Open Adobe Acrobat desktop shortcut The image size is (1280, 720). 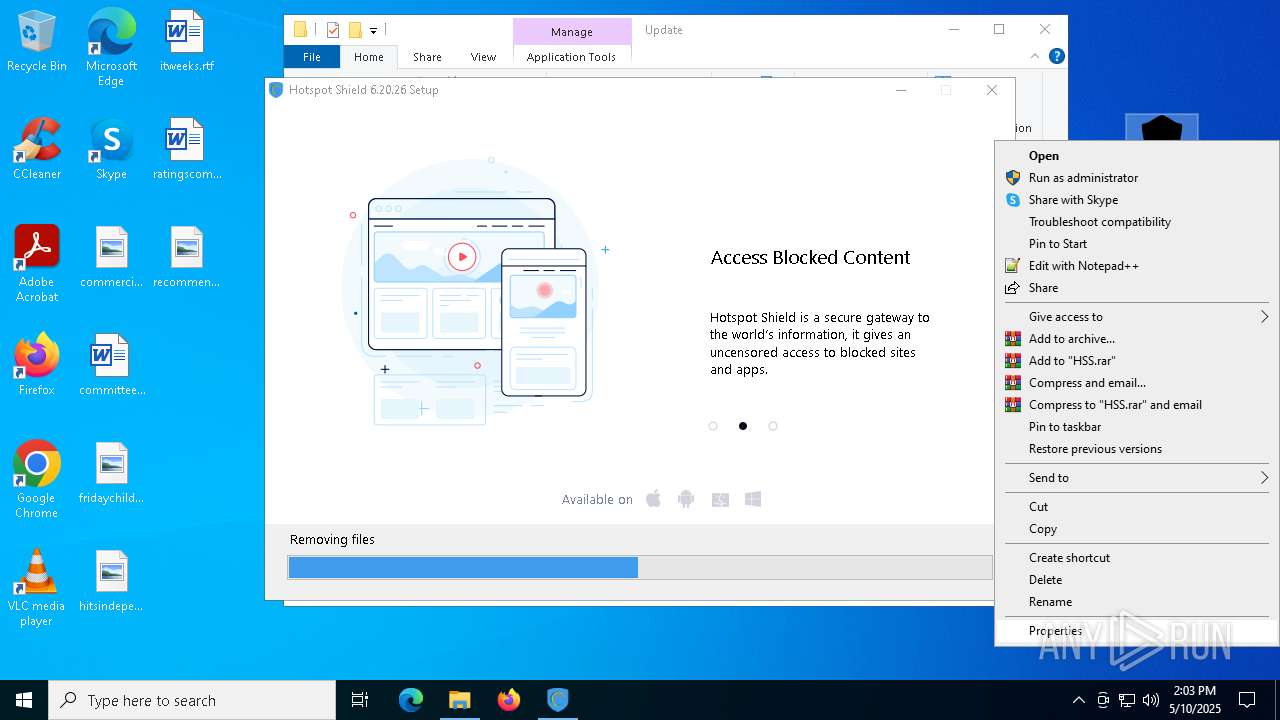pos(37,264)
